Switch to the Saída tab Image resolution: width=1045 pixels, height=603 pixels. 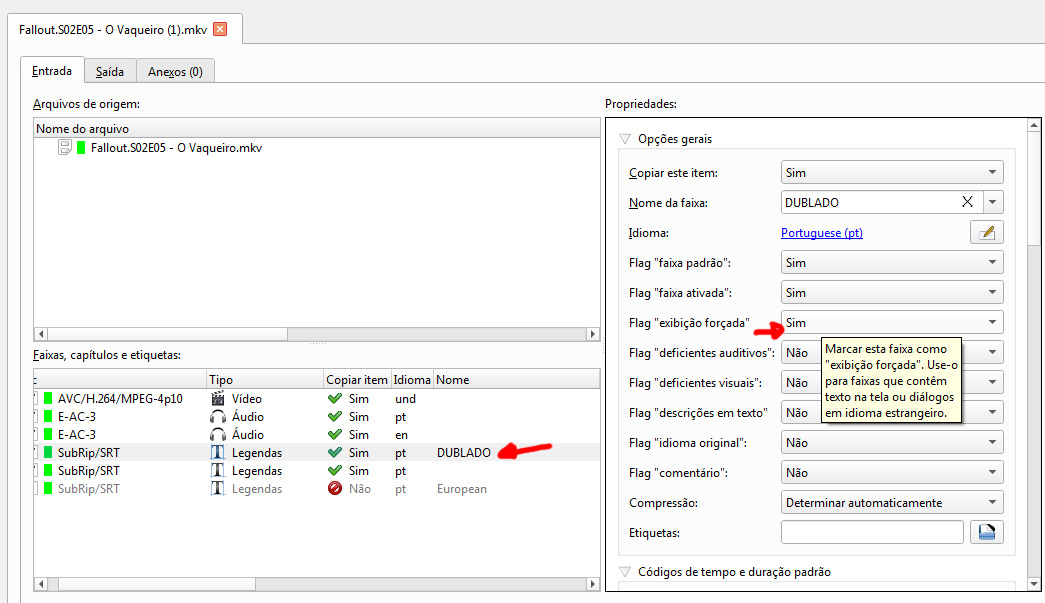click(110, 71)
